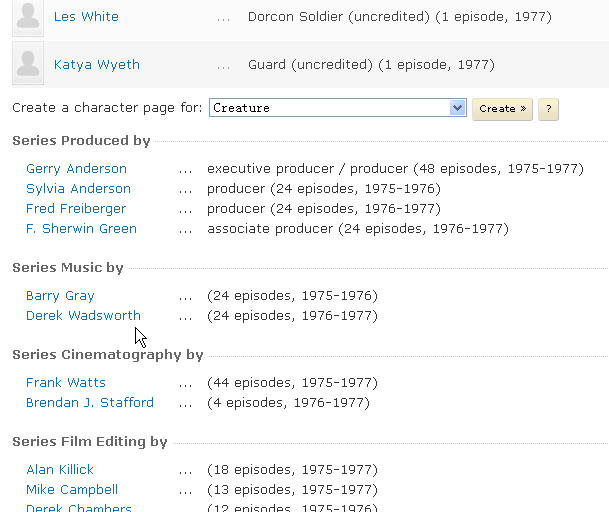The width and height of the screenshot is (609, 512).
Task: Open Mike Campbell's editing credit link
Action: click(72, 489)
